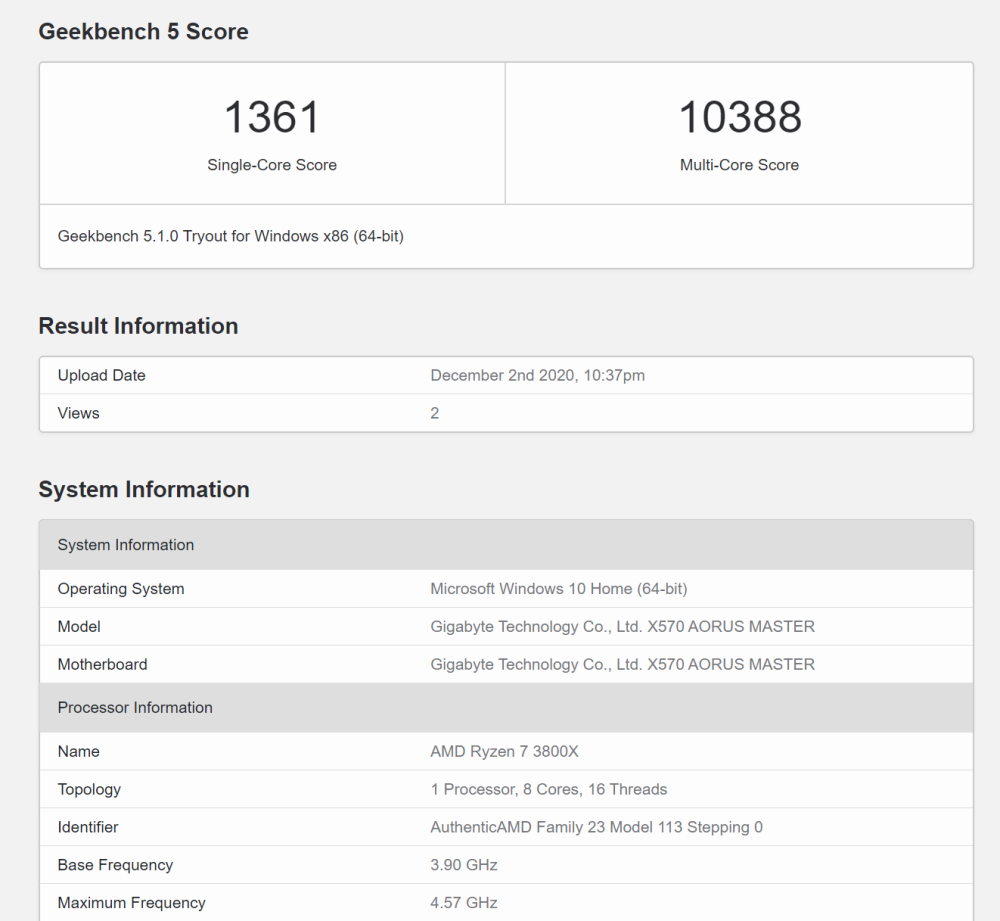This screenshot has height=921, width=1000.
Task: Select the X570 AORUS MASTER value in Model row
Action: pos(622,626)
